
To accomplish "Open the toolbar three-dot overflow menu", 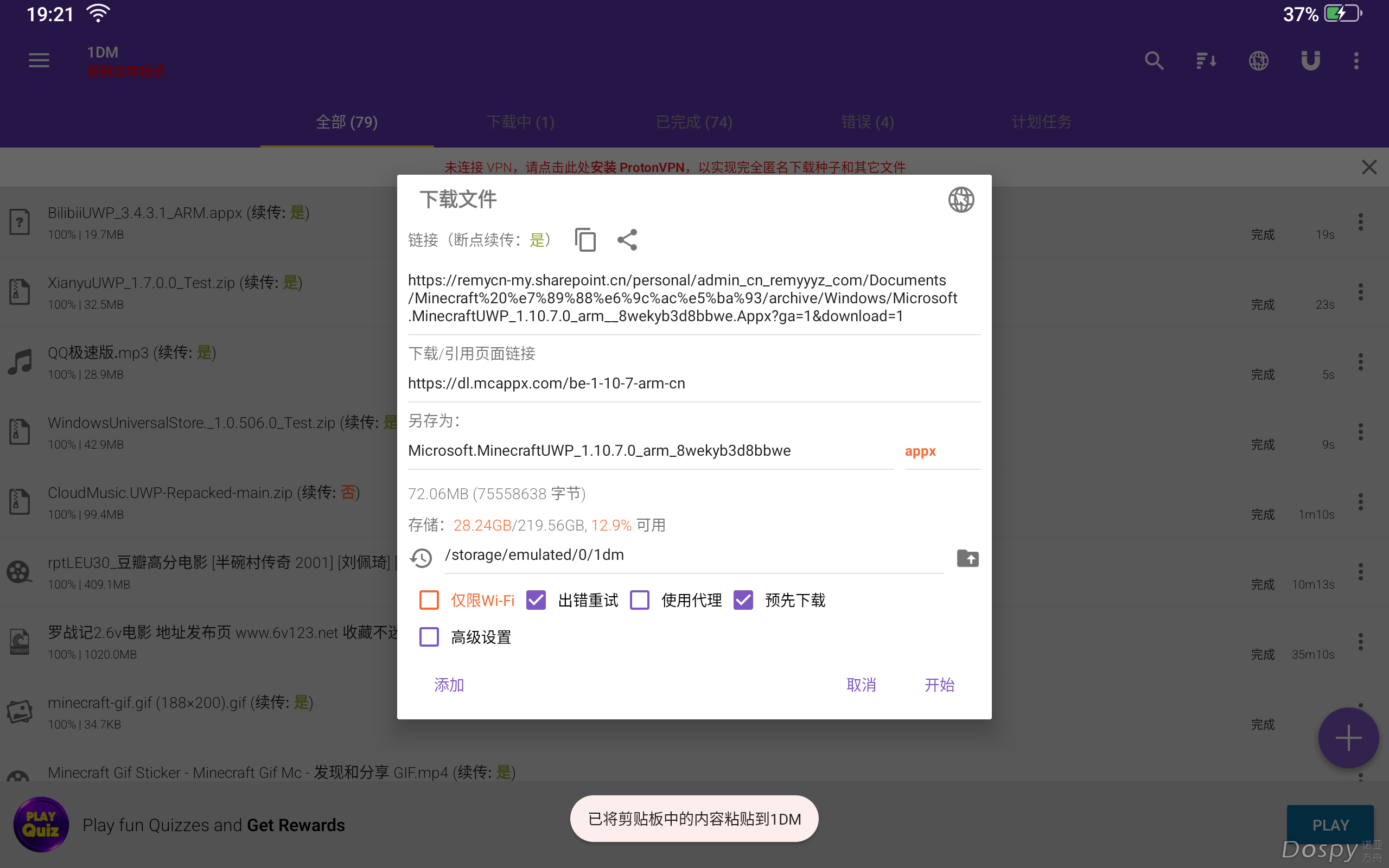I will [1356, 61].
